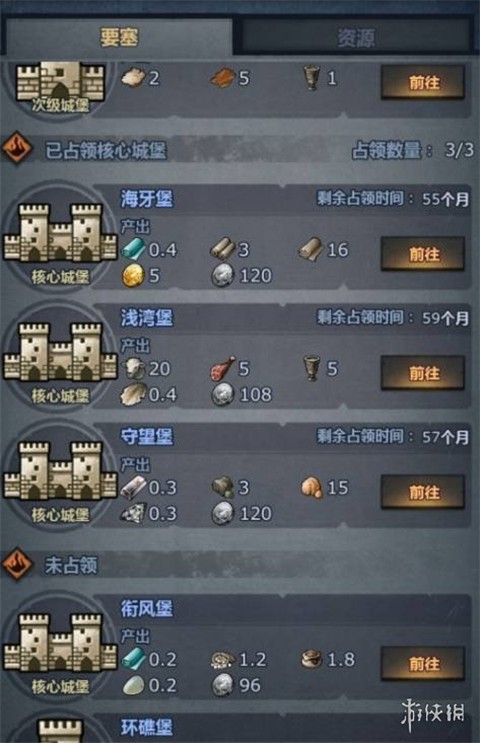
Task: Switch to the 资源 tab
Action: (x=356, y=37)
